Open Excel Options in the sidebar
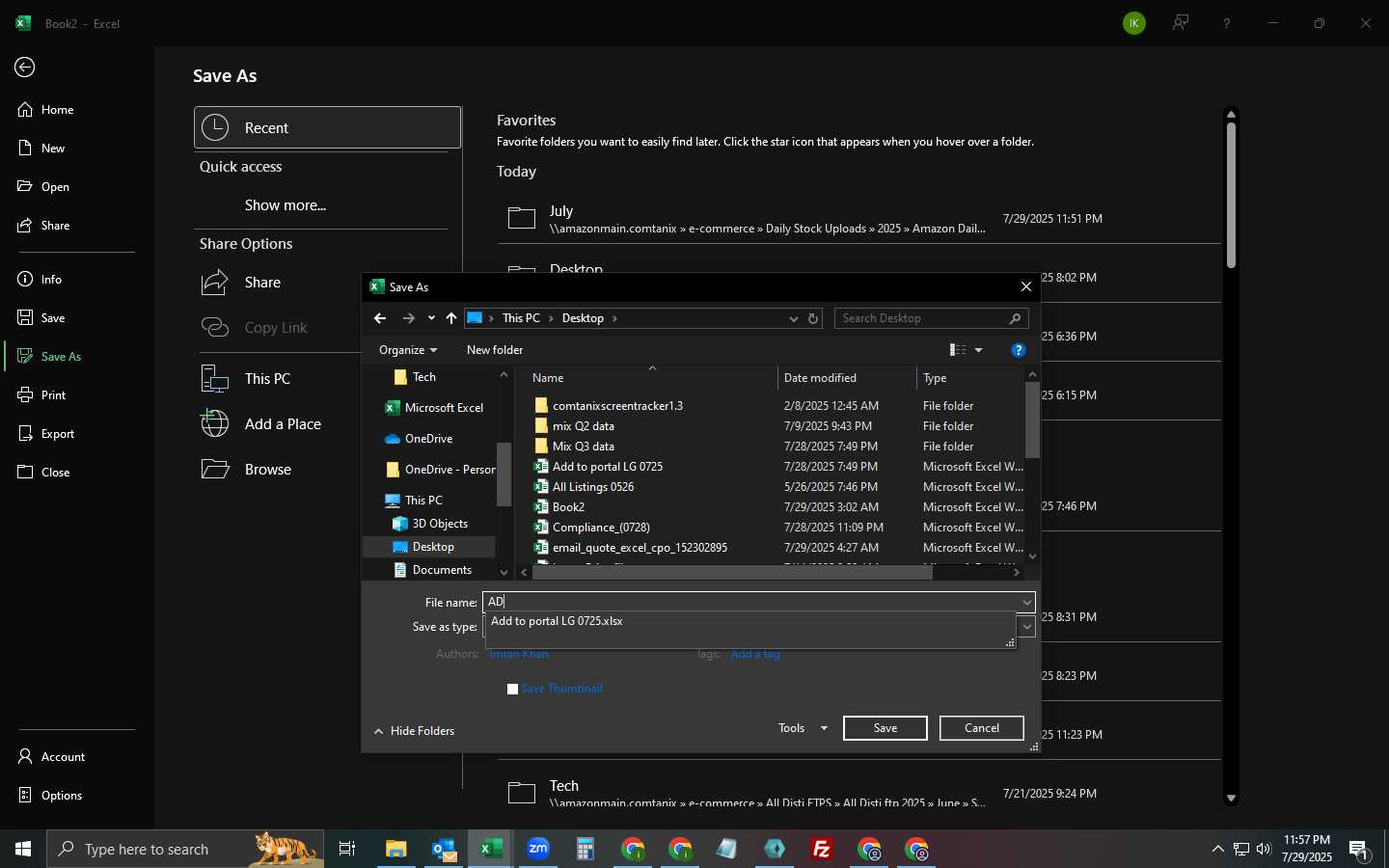1389x868 pixels. (50, 796)
